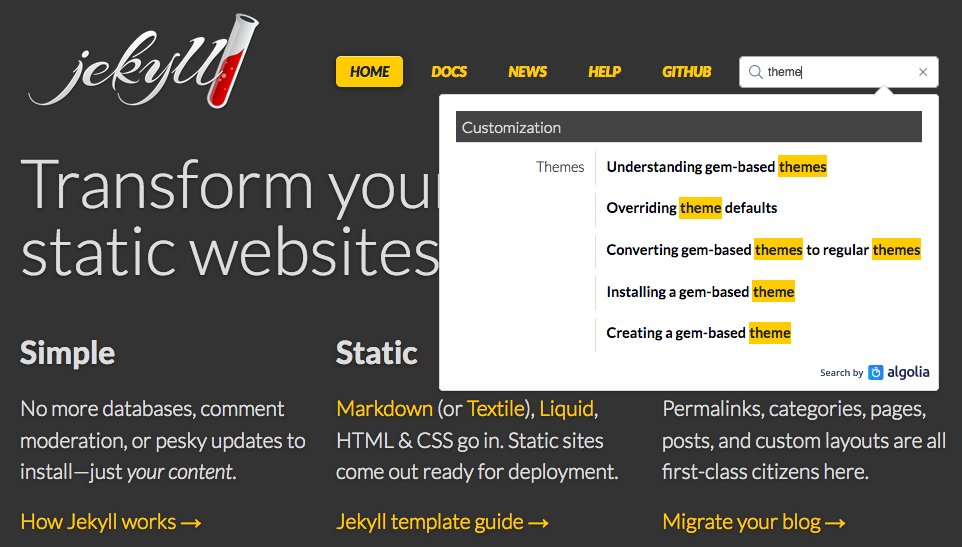The height and width of the screenshot is (547, 962).
Task: Open the Liquid link
Action: pos(567,408)
